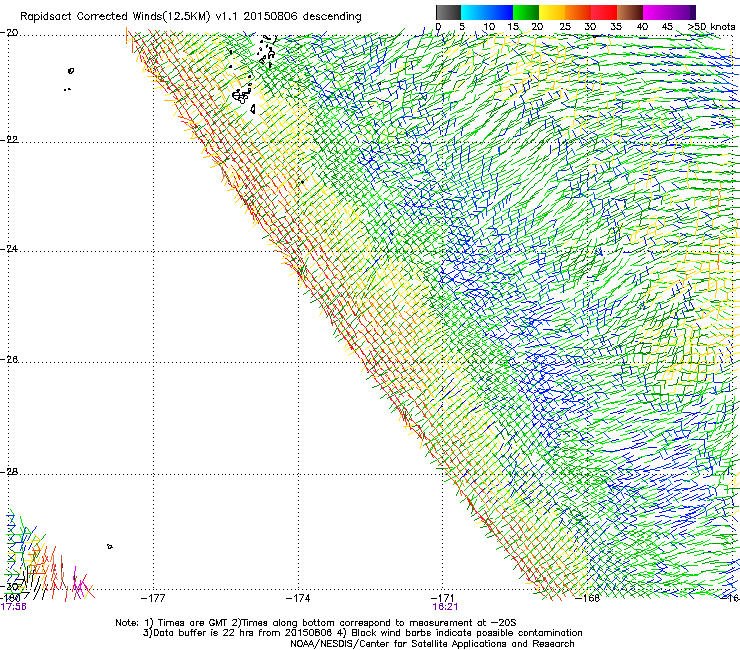Viewport: 740px width, 650px height.
Task: Click the '-171' longitude axis label
Action: pos(443,598)
